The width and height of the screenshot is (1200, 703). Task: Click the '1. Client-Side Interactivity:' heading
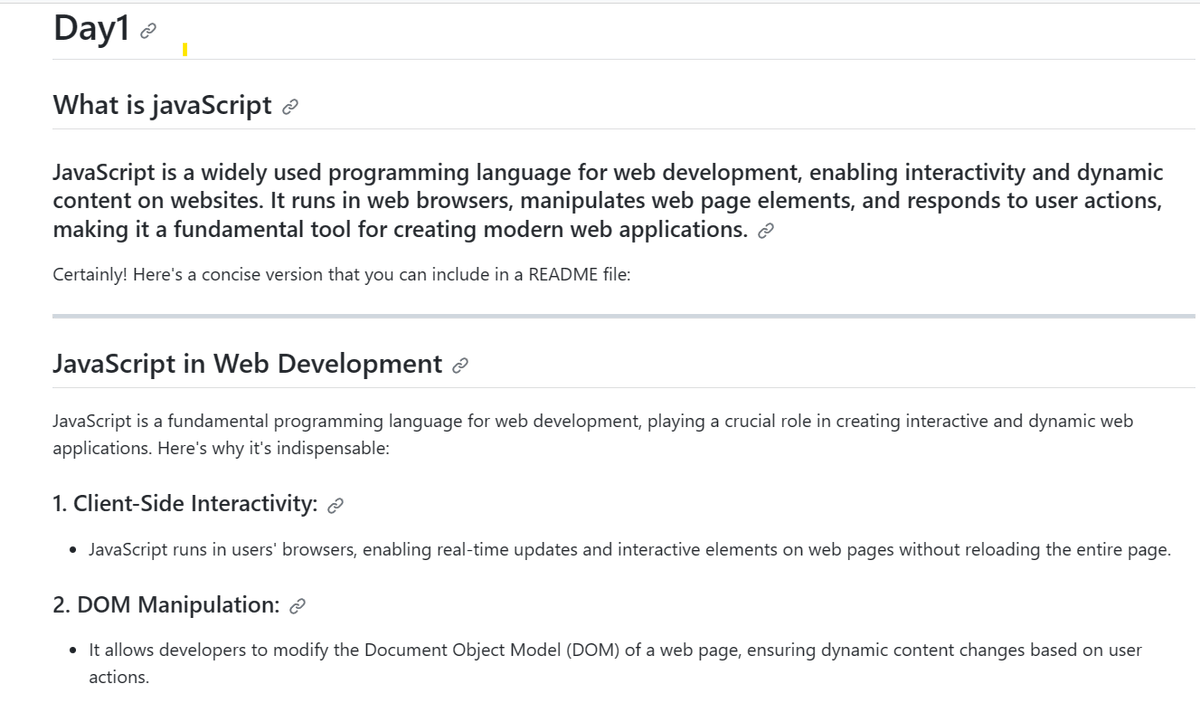tap(185, 504)
